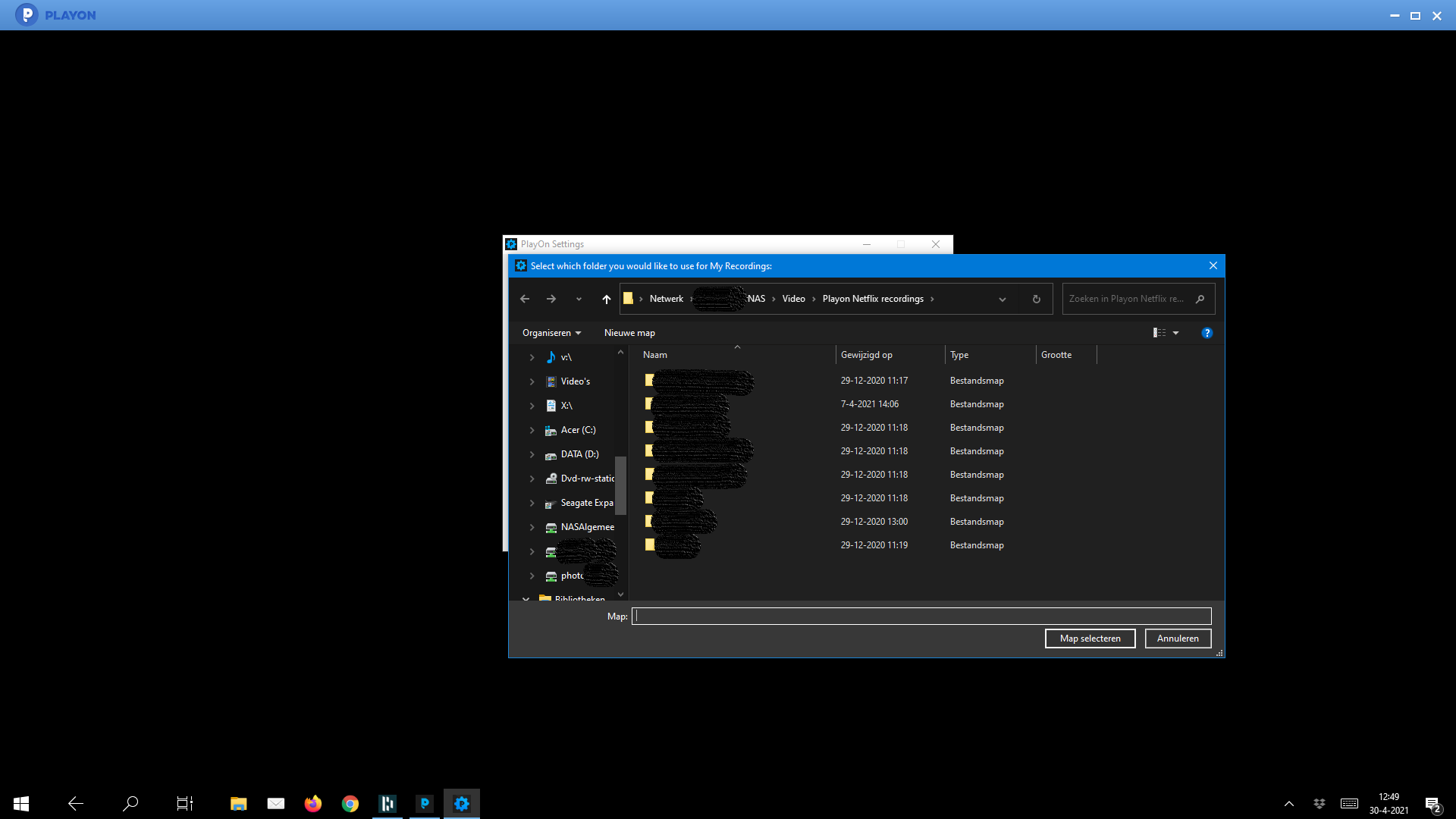Expand the address bar history dropdown
1456x819 pixels.
coord(1003,300)
